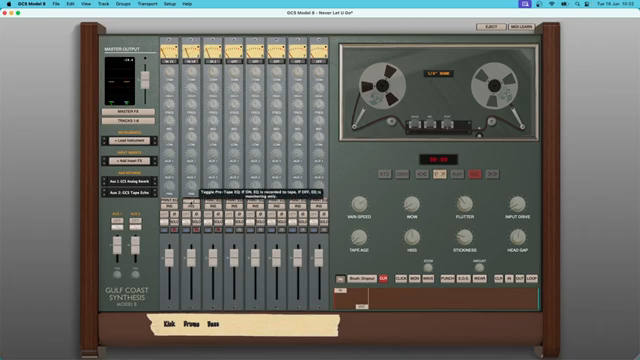Viewport: 640px width, 360px height.
Task: Click the master output fader
Action: coord(145,80)
